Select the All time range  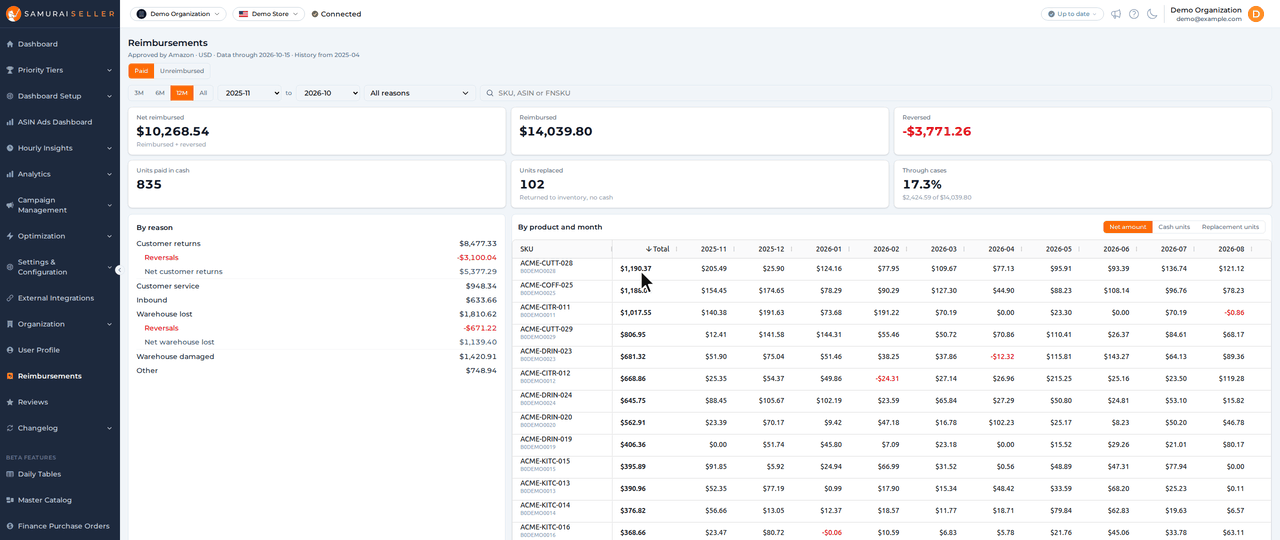click(x=203, y=93)
